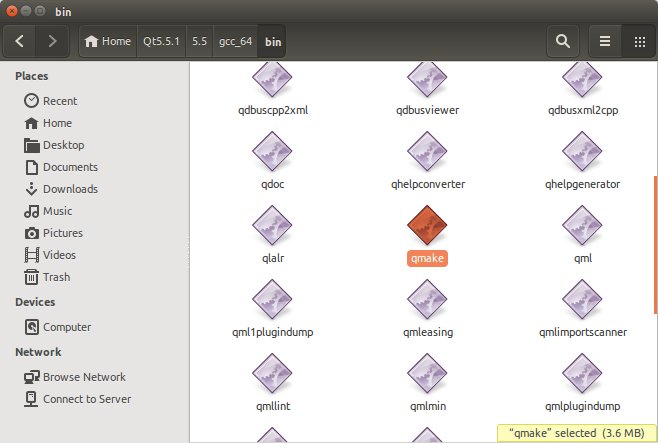658x443 pixels.
Task: Click the qmlimportscanner file name label
Action: tap(583, 332)
